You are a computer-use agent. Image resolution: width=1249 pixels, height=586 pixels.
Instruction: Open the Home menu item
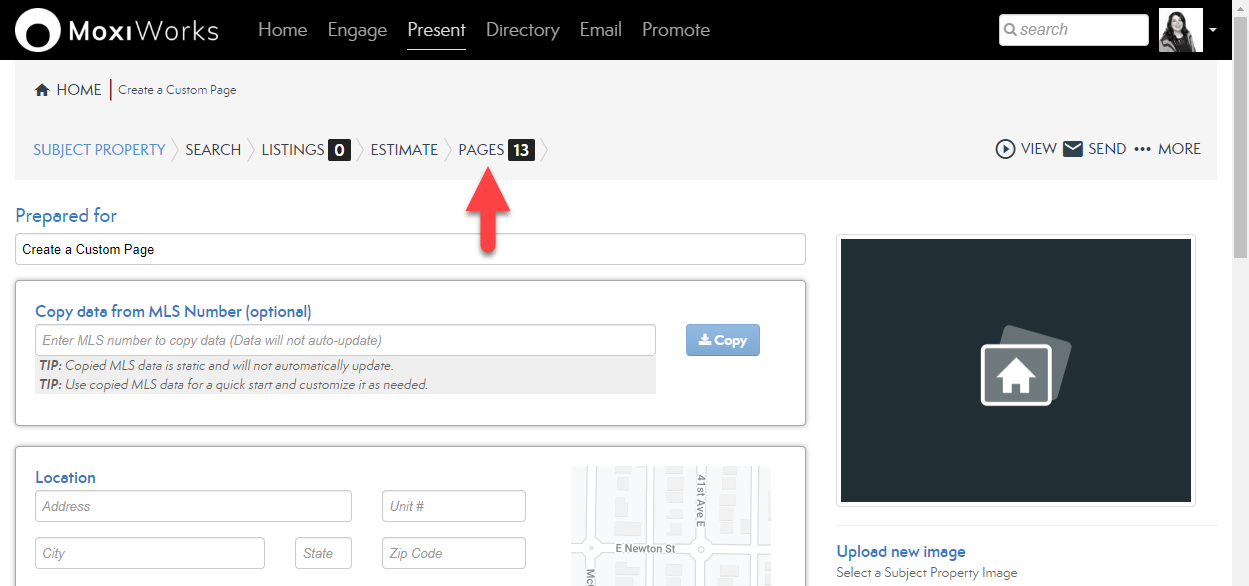283,30
